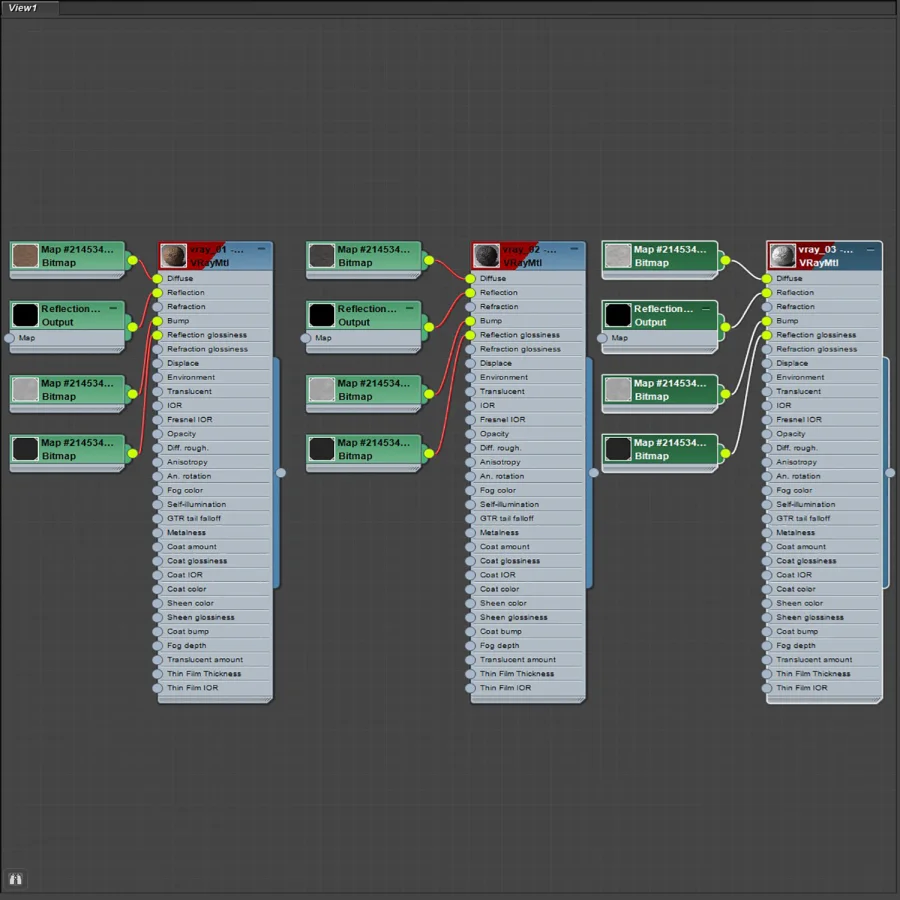Click output socket of vray_02 material node
Image resolution: width=900 pixels, height=900 pixels.
(593, 472)
